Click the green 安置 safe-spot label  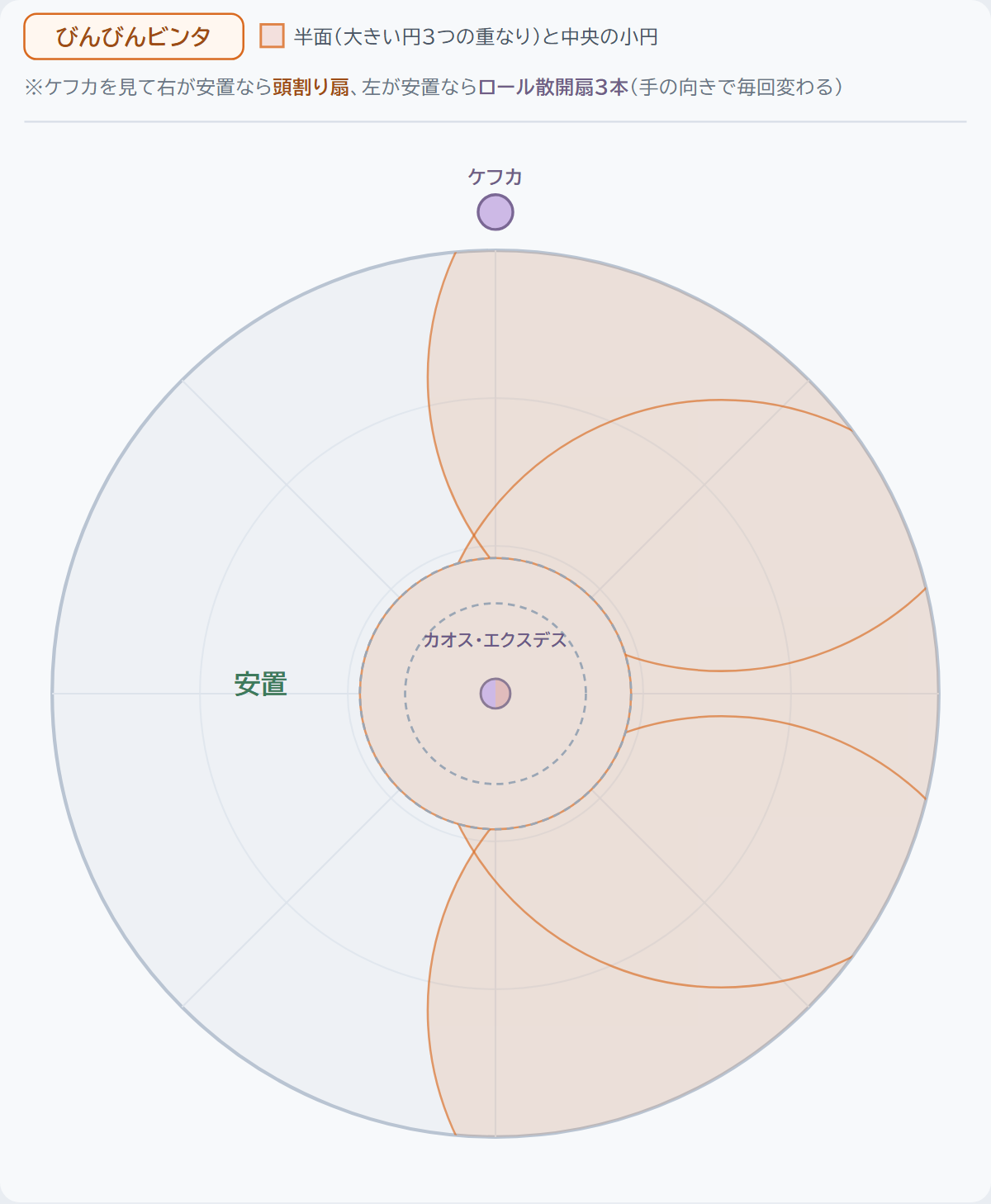(261, 685)
